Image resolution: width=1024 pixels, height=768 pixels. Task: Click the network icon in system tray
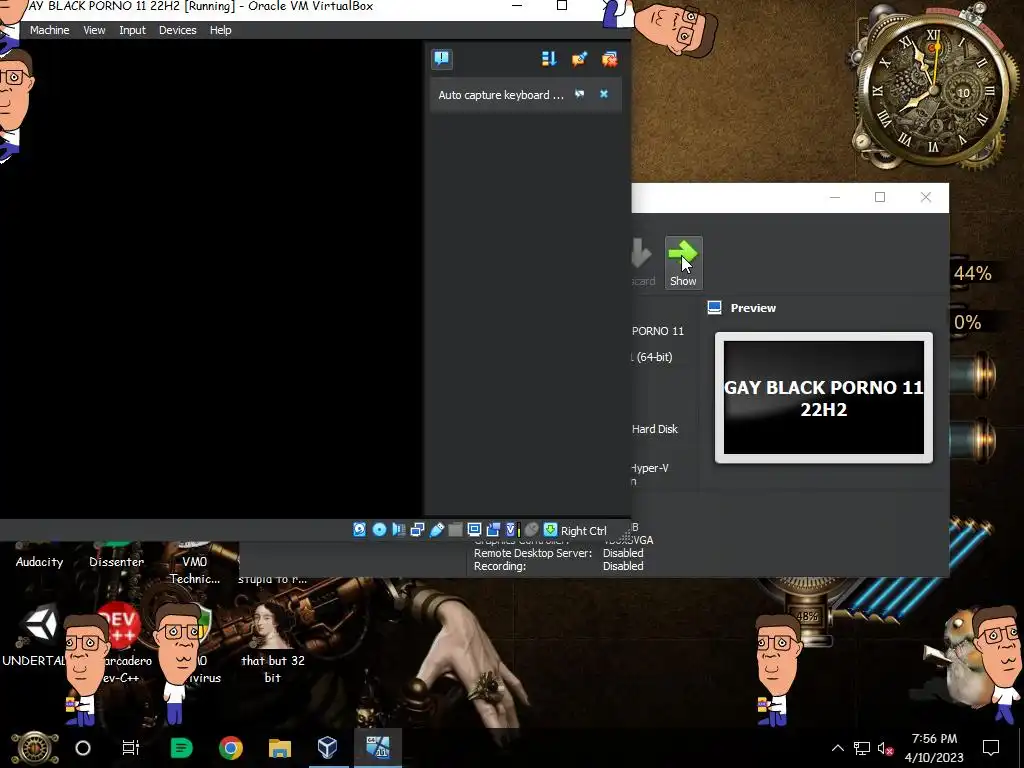coord(862,748)
